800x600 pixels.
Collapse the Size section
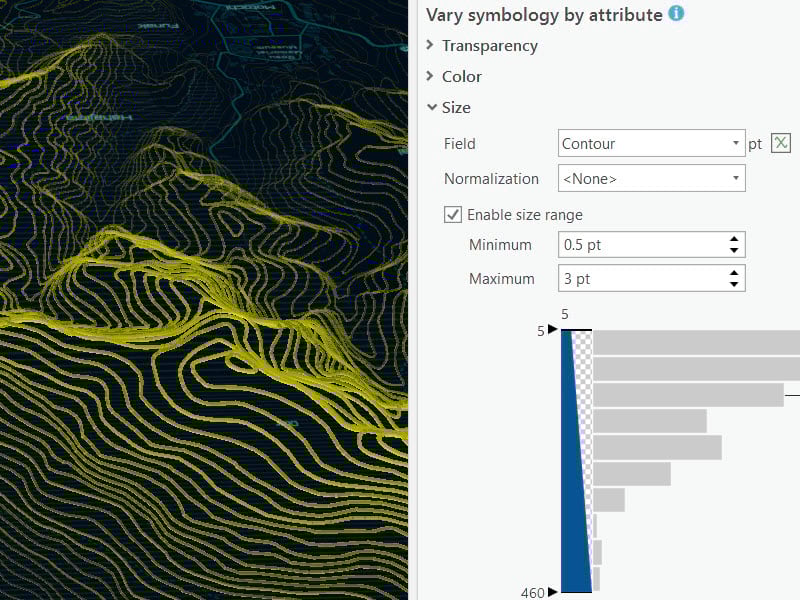[431, 108]
